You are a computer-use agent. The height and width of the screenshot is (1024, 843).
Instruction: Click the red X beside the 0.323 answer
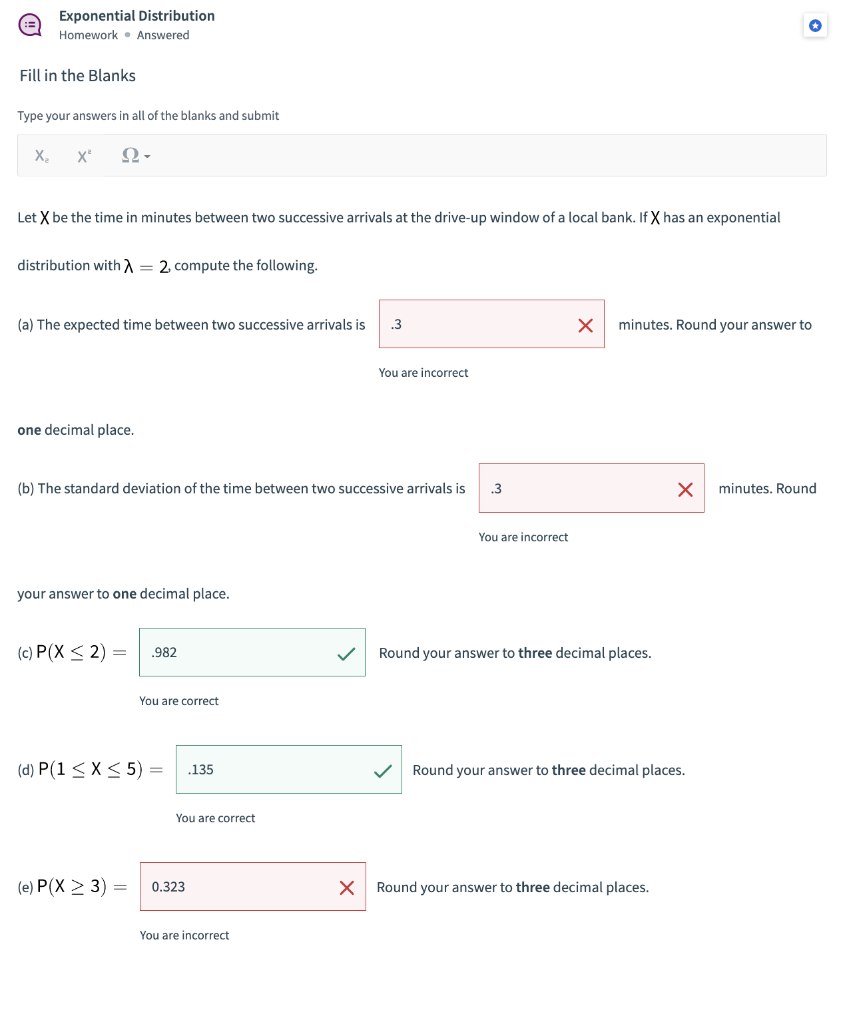(347, 886)
